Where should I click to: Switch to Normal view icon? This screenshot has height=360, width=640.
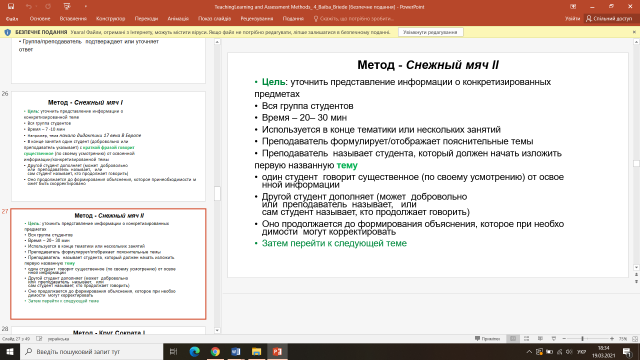[x=513, y=339]
